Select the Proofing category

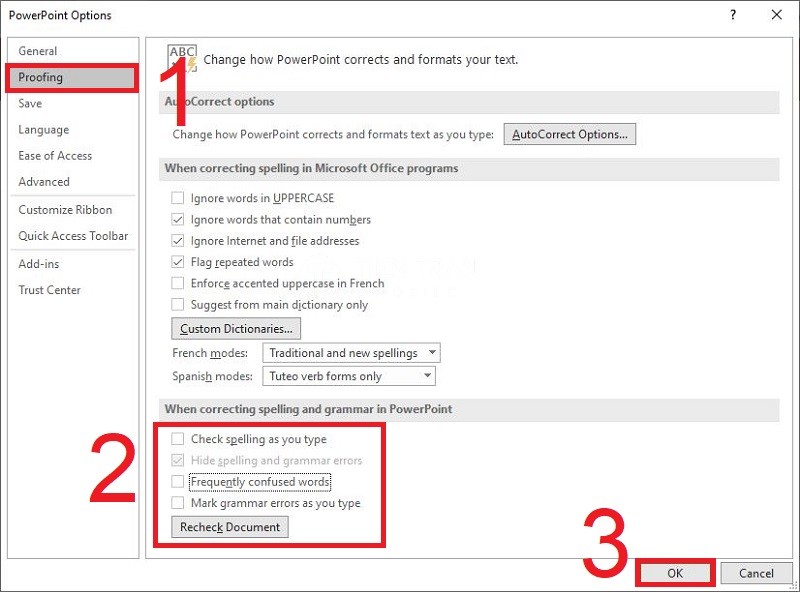point(41,78)
